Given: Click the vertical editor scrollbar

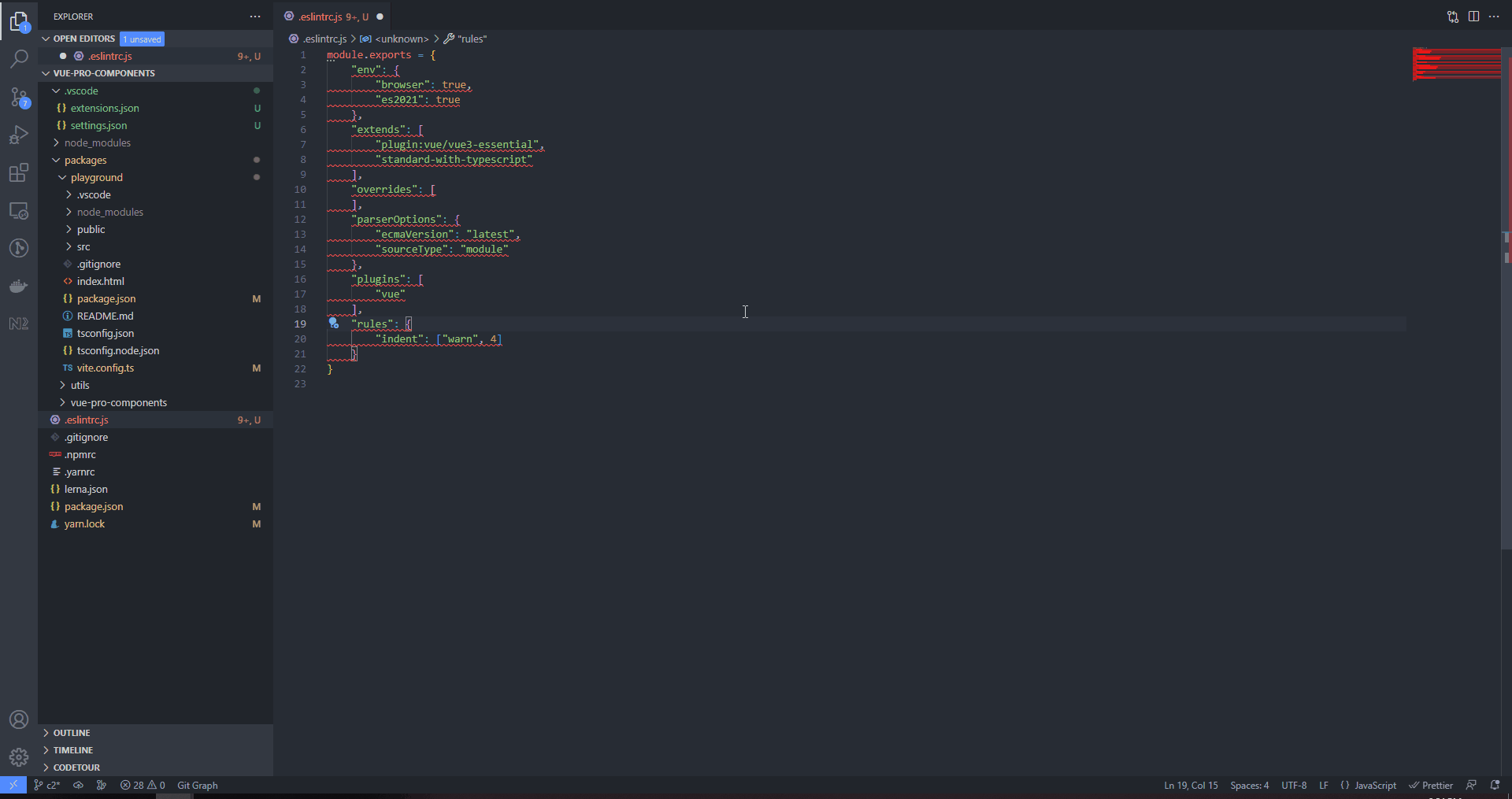Looking at the screenshot, I should coord(1506,299).
